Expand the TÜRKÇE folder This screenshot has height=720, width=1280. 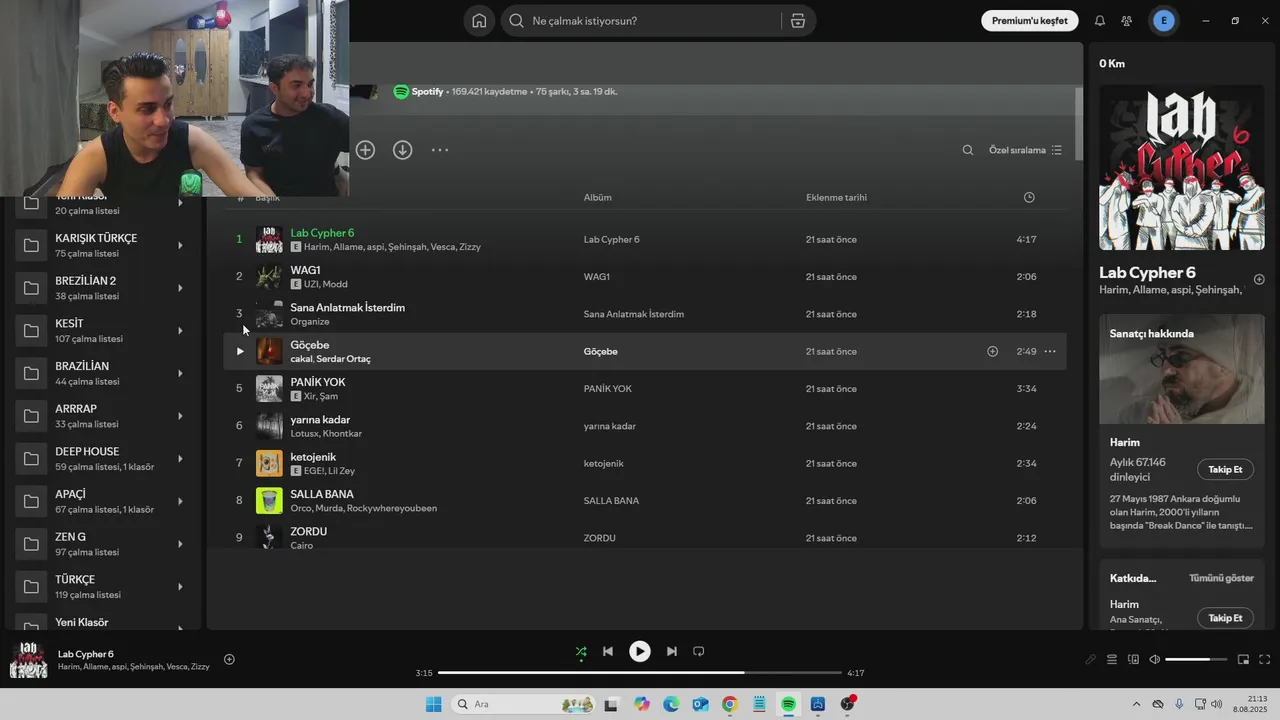coord(180,587)
